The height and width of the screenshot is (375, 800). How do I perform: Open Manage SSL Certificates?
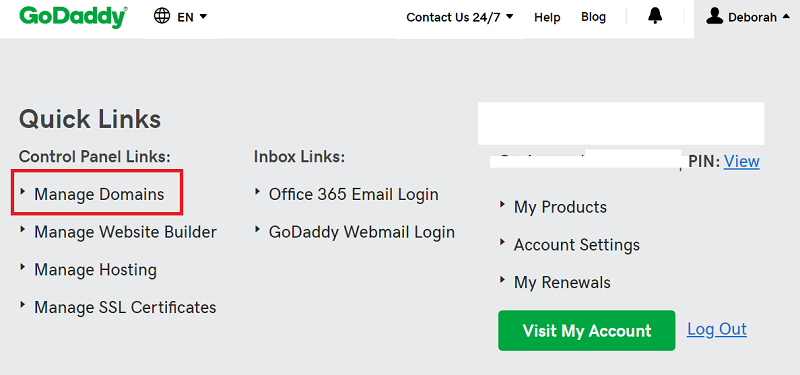pos(125,308)
